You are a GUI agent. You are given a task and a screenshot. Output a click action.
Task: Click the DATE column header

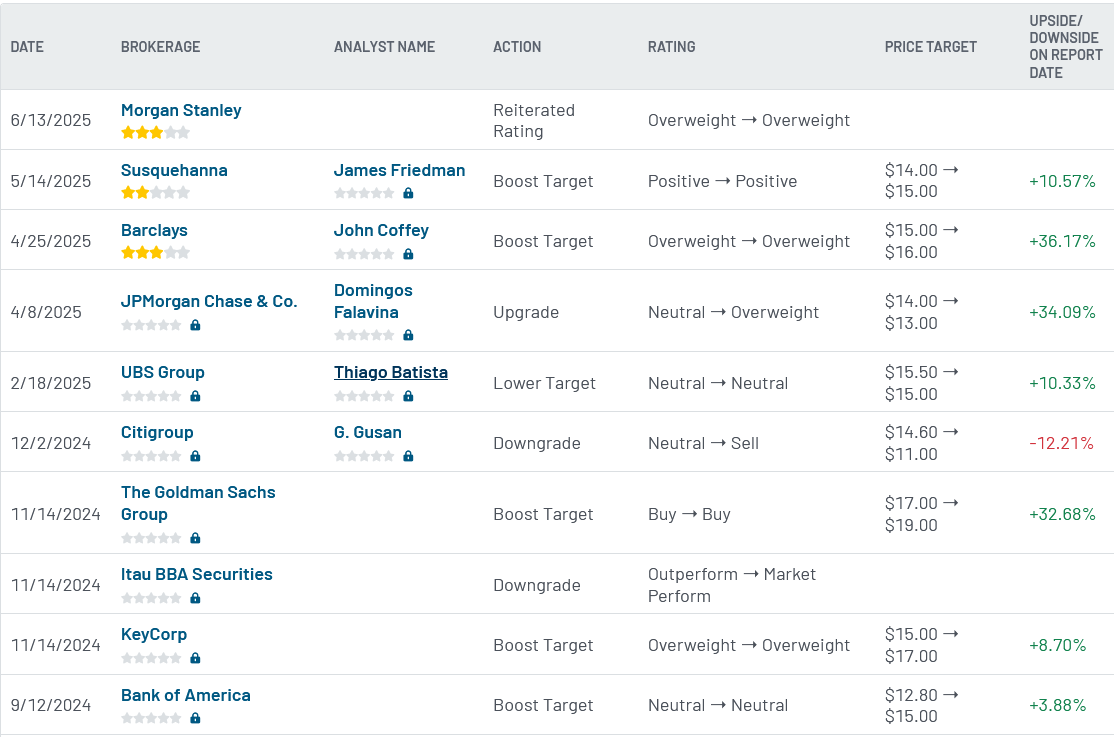27,47
